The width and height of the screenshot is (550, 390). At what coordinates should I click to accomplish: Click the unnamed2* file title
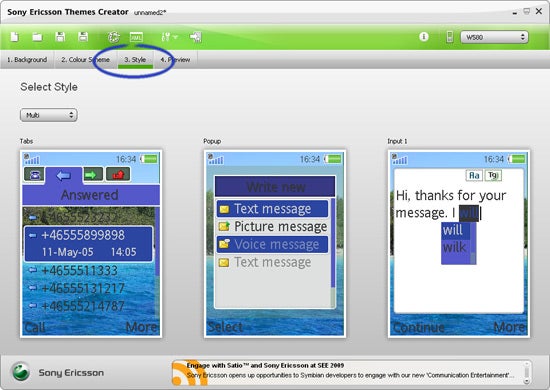(150, 13)
